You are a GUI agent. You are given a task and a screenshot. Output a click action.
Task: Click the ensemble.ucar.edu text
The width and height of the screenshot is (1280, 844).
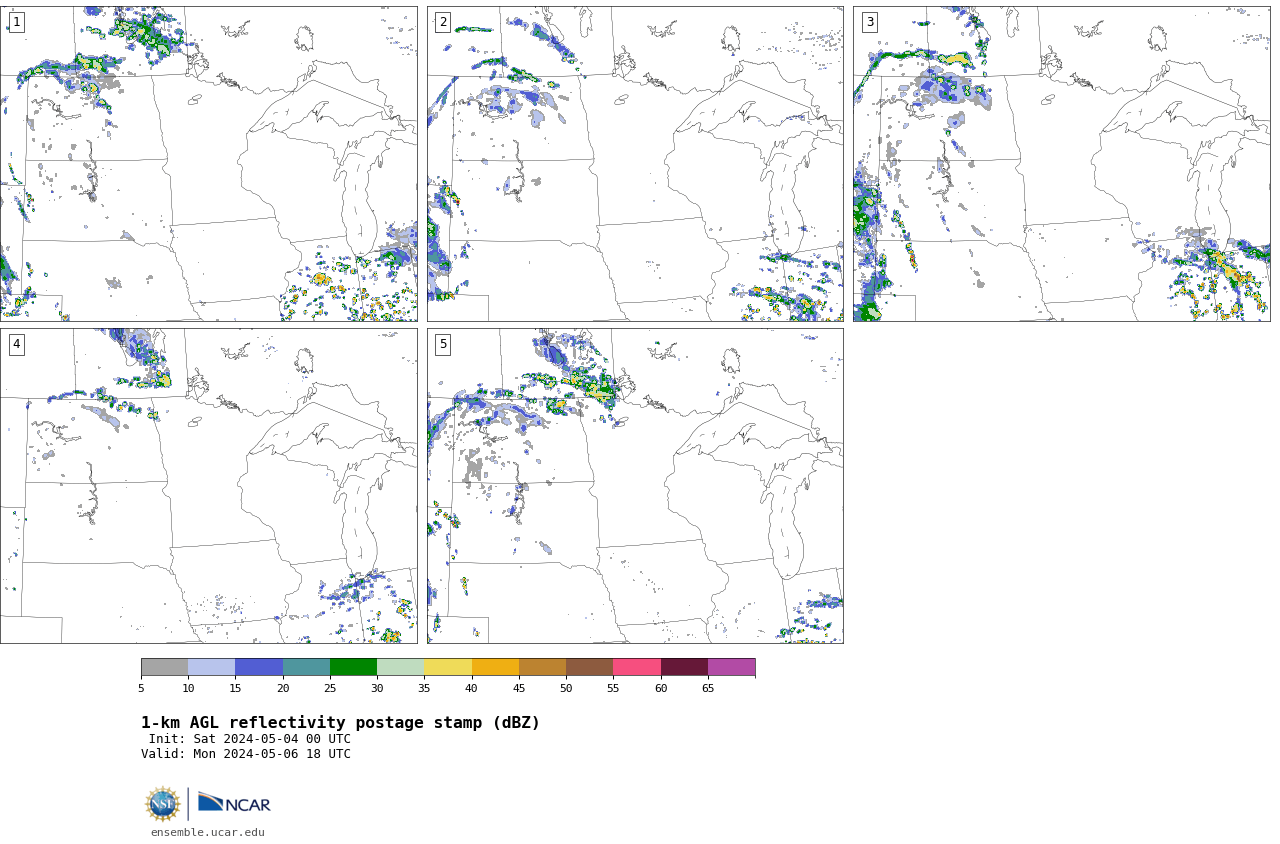pos(208,832)
